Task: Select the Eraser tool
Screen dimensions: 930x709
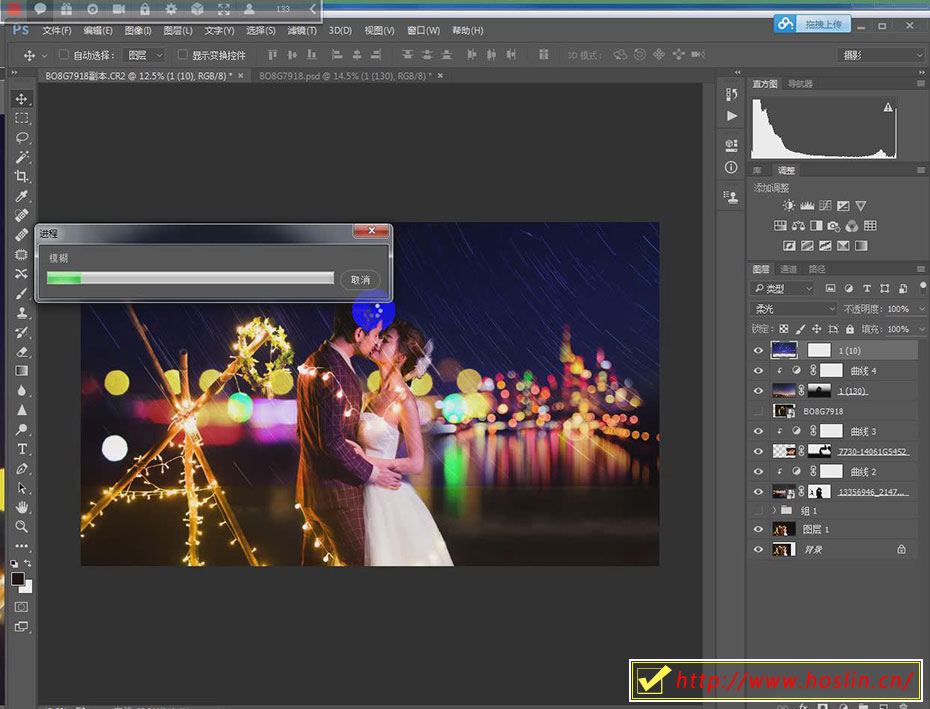Action: (21, 352)
